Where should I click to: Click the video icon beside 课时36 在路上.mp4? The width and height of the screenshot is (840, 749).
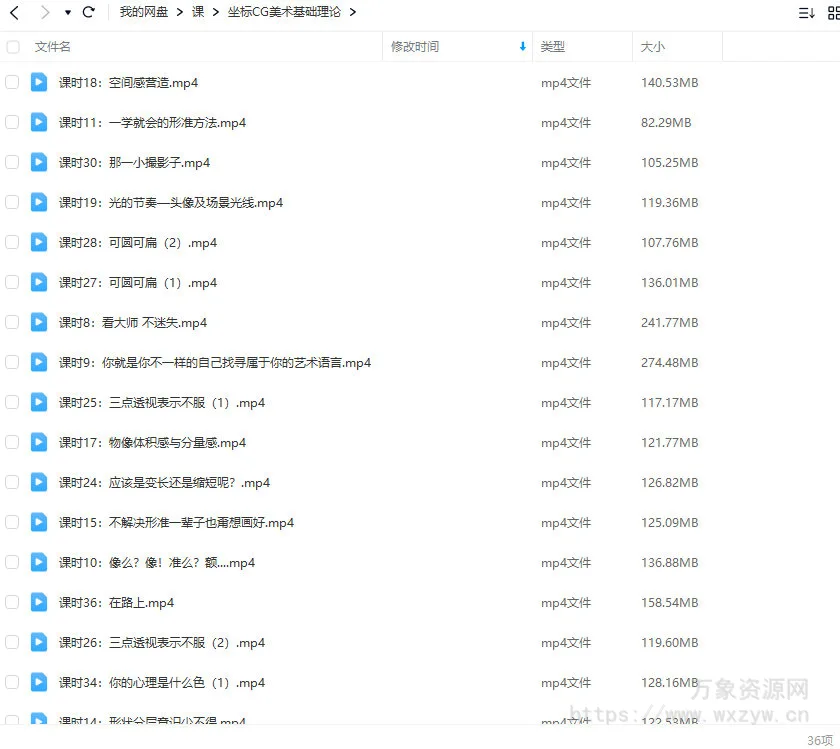click(x=38, y=602)
